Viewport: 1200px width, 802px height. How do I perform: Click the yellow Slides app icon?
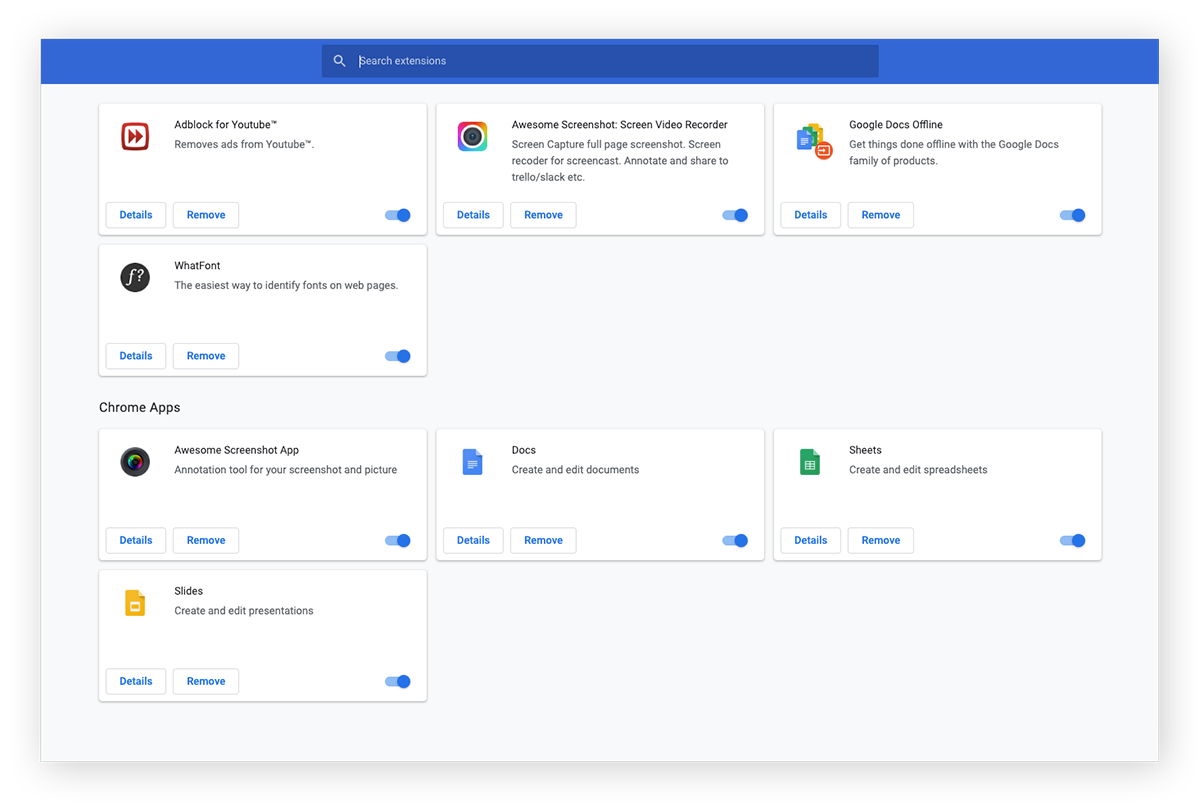pyautogui.click(x=135, y=602)
